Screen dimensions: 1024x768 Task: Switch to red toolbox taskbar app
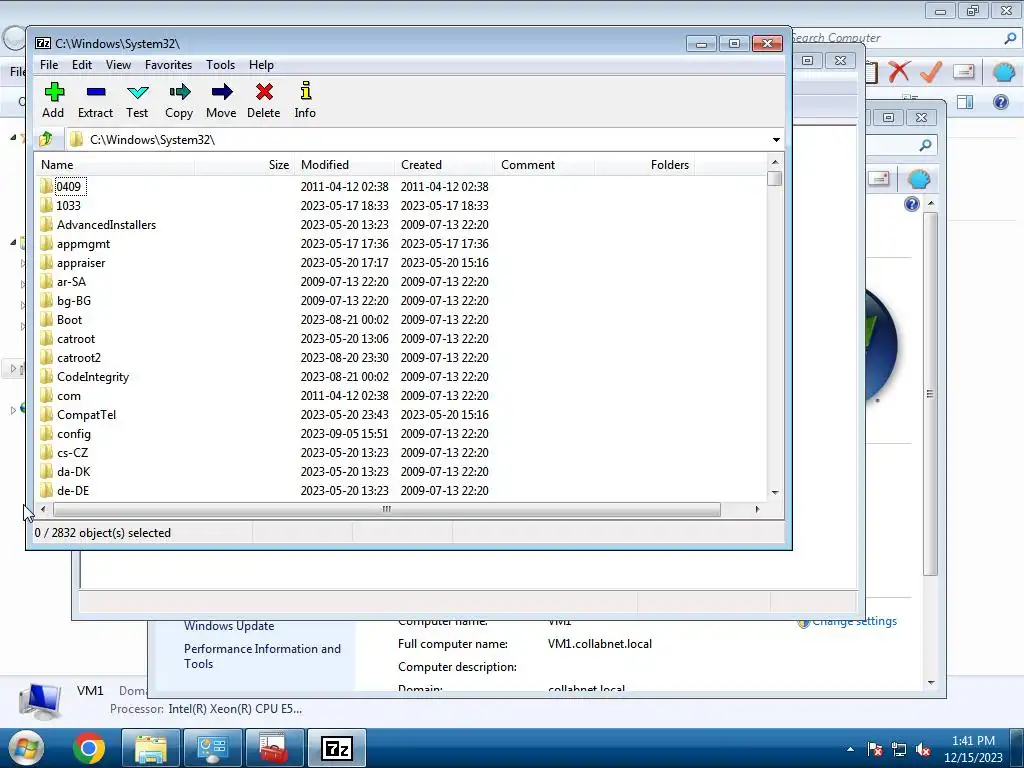(274, 748)
